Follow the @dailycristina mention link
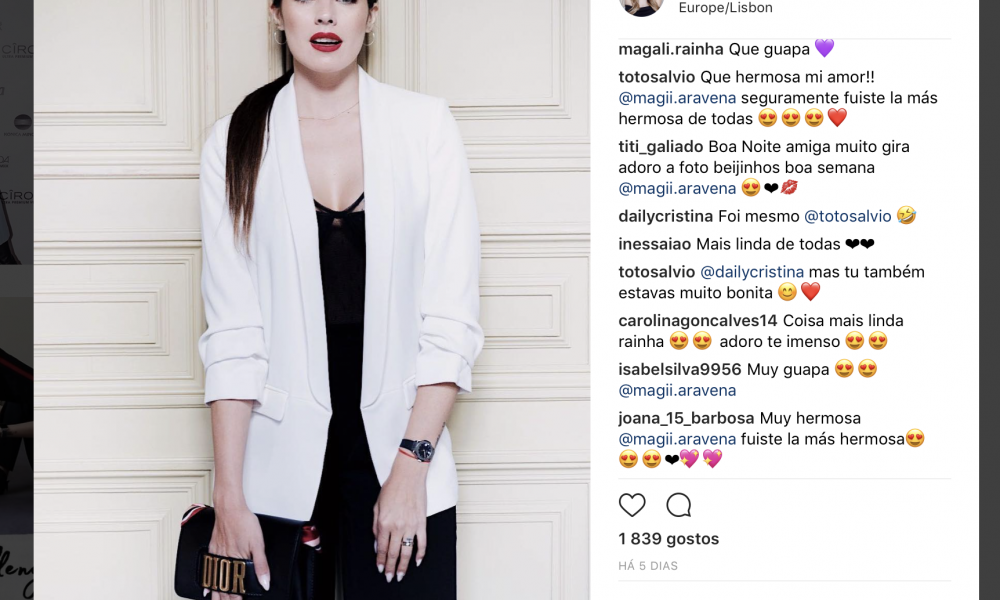The image size is (1000, 600). [752, 272]
